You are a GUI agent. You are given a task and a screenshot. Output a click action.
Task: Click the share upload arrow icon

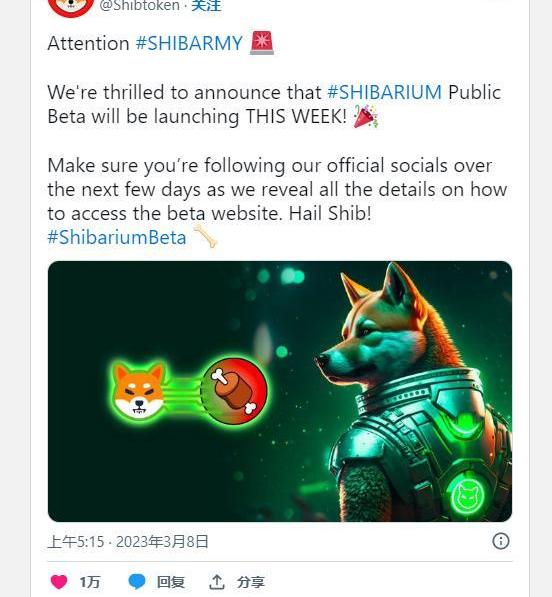coord(216,582)
